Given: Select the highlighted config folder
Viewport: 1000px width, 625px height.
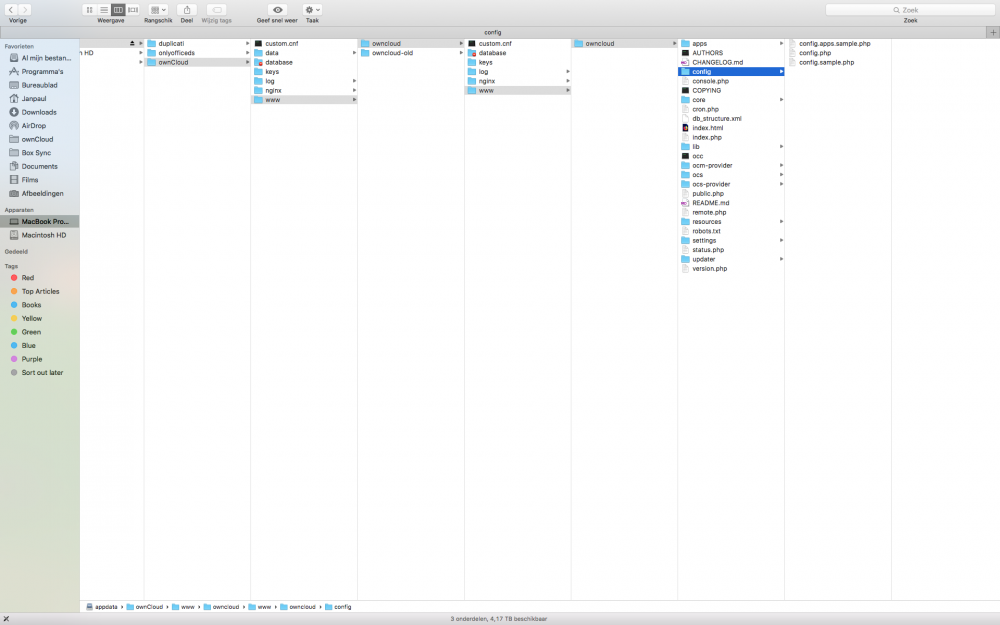Looking at the screenshot, I should (731, 71).
